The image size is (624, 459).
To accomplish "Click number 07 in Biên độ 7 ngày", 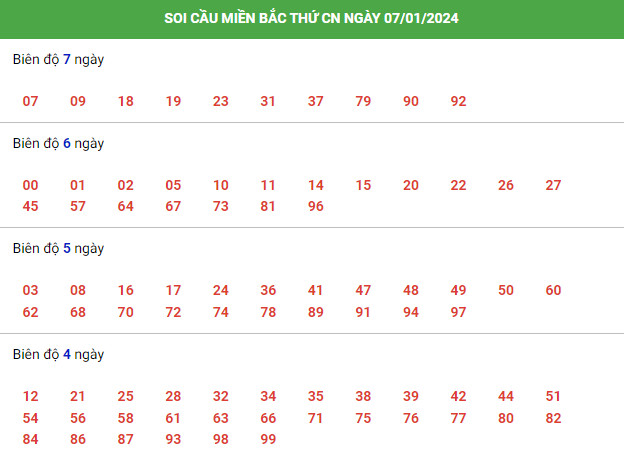I will coord(30,101).
